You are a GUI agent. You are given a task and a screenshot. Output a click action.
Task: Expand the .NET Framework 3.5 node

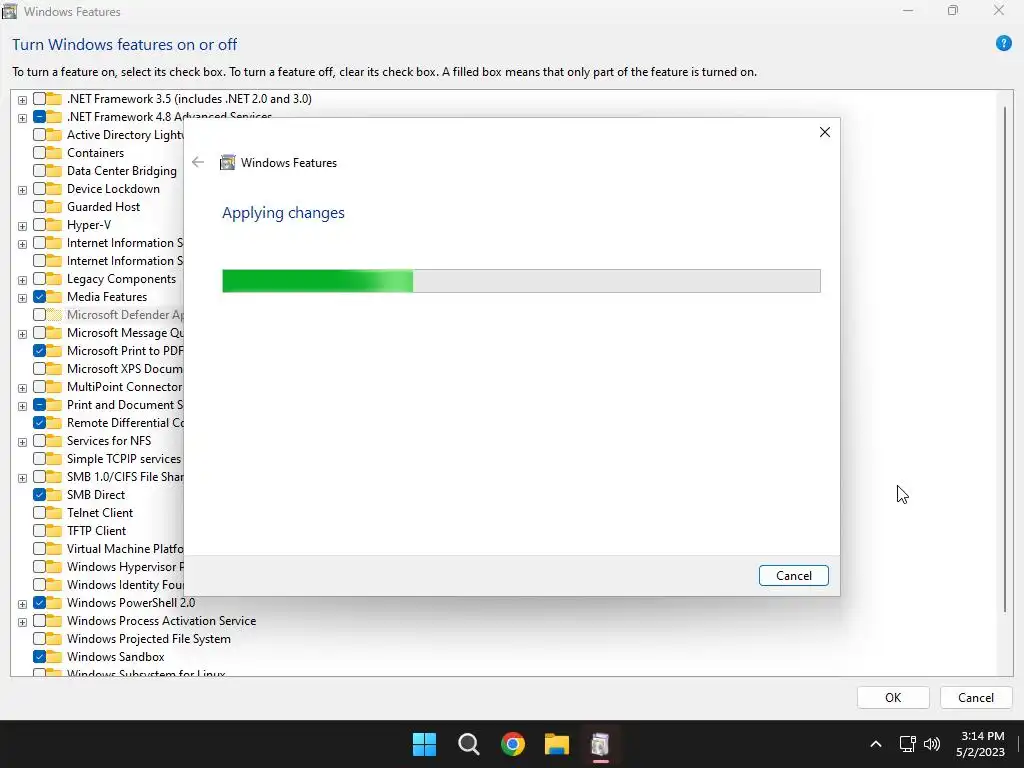click(22, 100)
